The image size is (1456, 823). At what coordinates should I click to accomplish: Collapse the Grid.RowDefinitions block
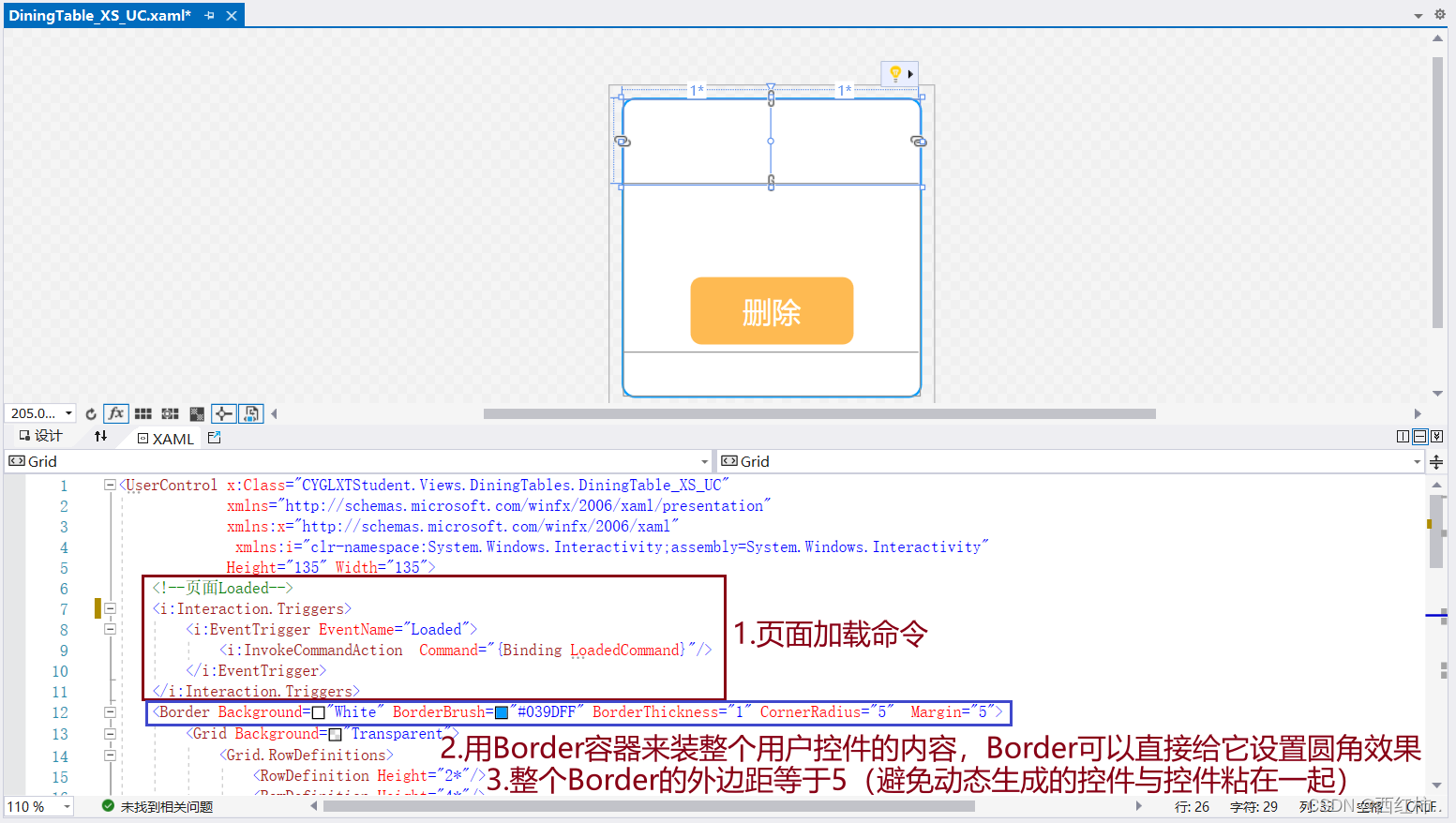click(x=110, y=755)
